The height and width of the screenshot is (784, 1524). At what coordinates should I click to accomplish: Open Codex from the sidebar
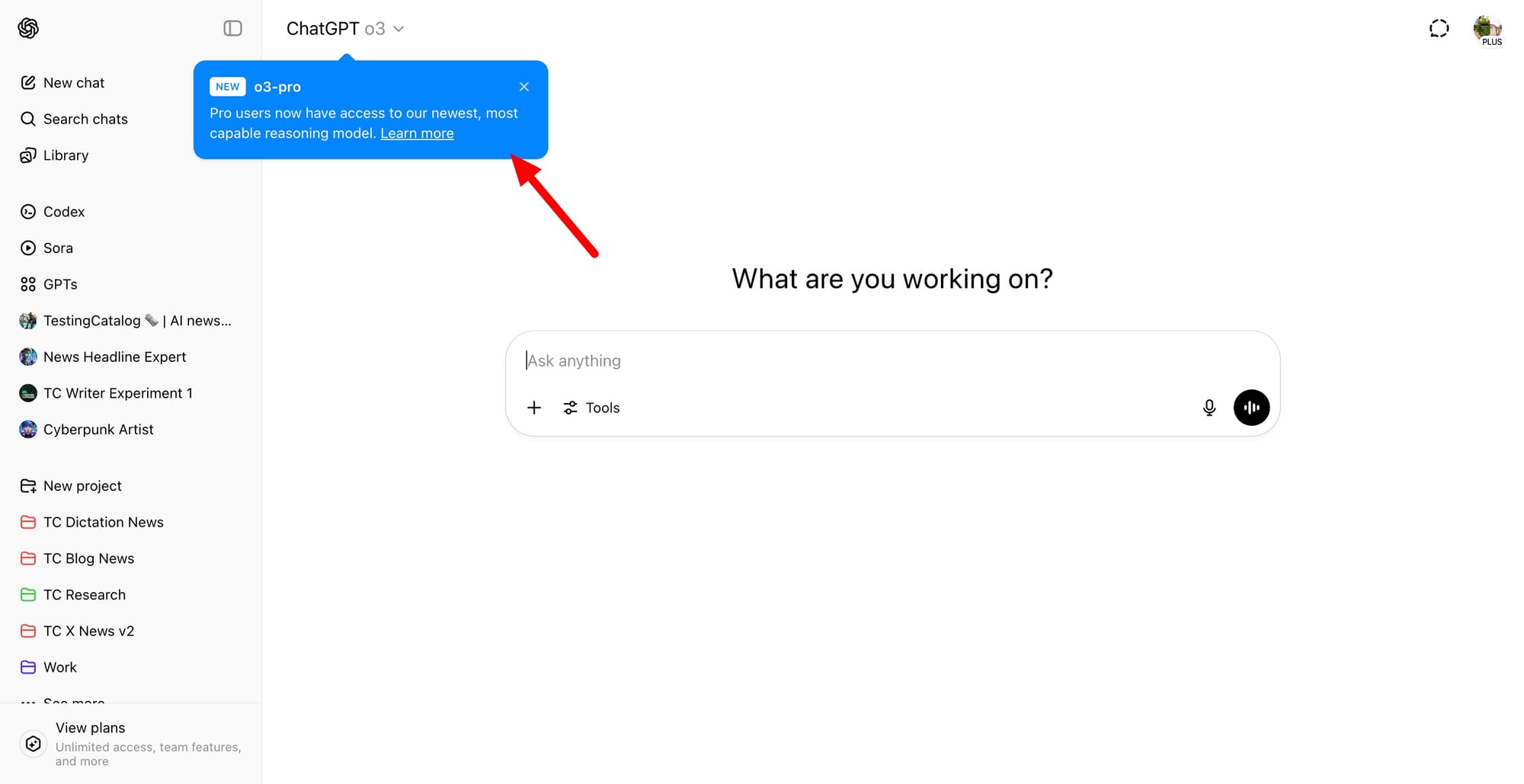coord(131,212)
